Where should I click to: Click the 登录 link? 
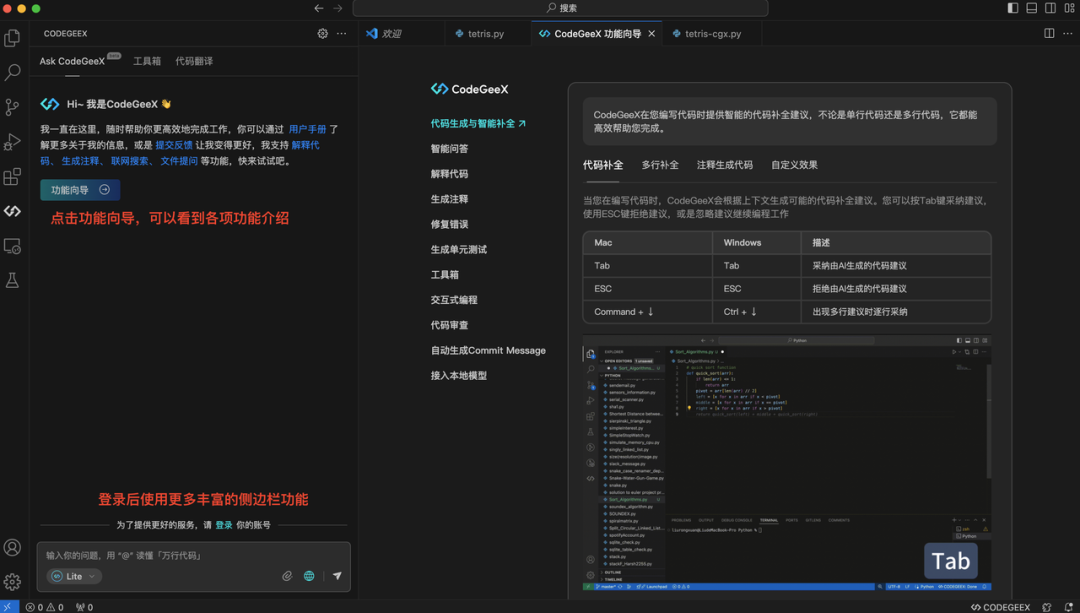click(x=224, y=525)
